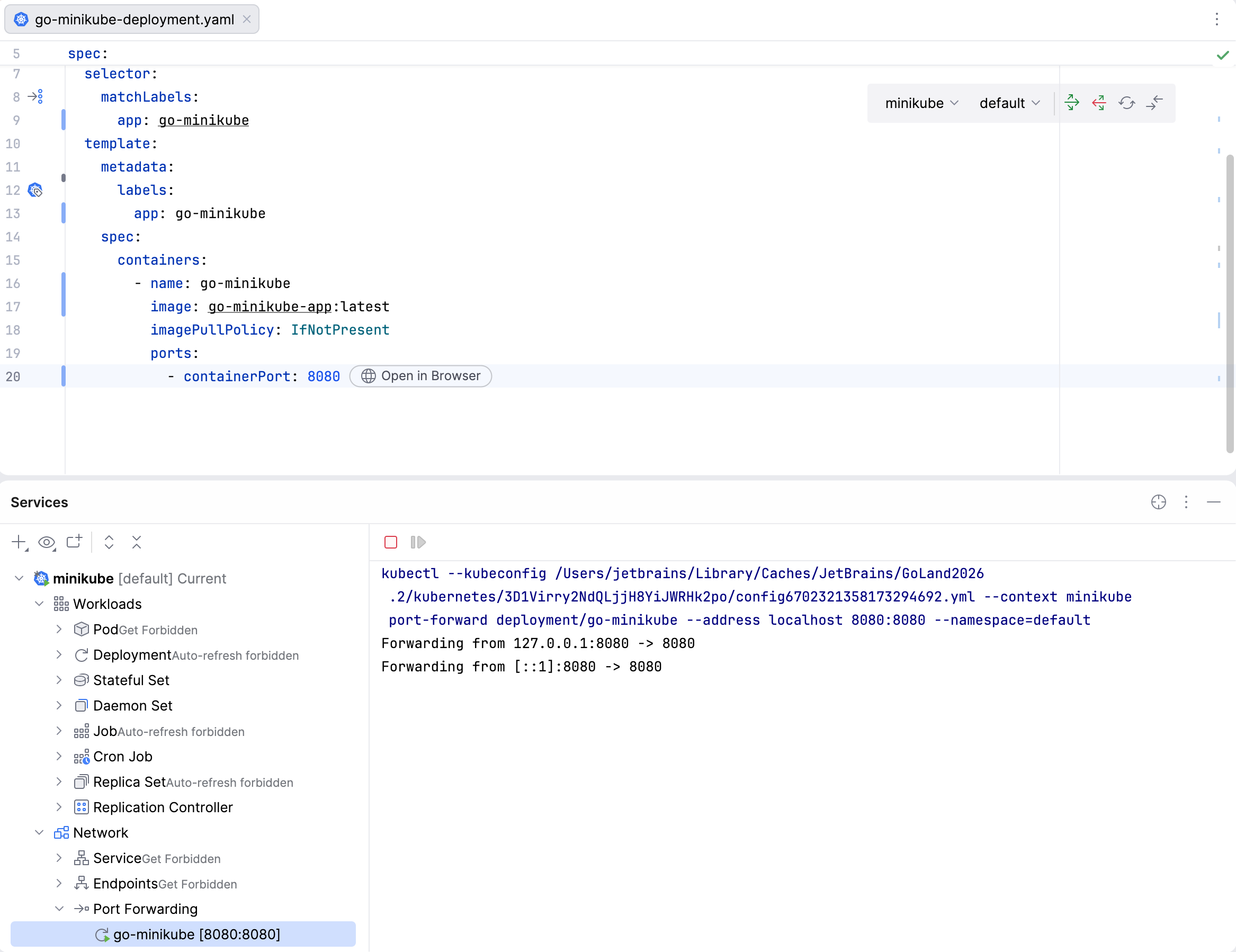
Task: Stop the port forwarding process
Action: [x=390, y=542]
